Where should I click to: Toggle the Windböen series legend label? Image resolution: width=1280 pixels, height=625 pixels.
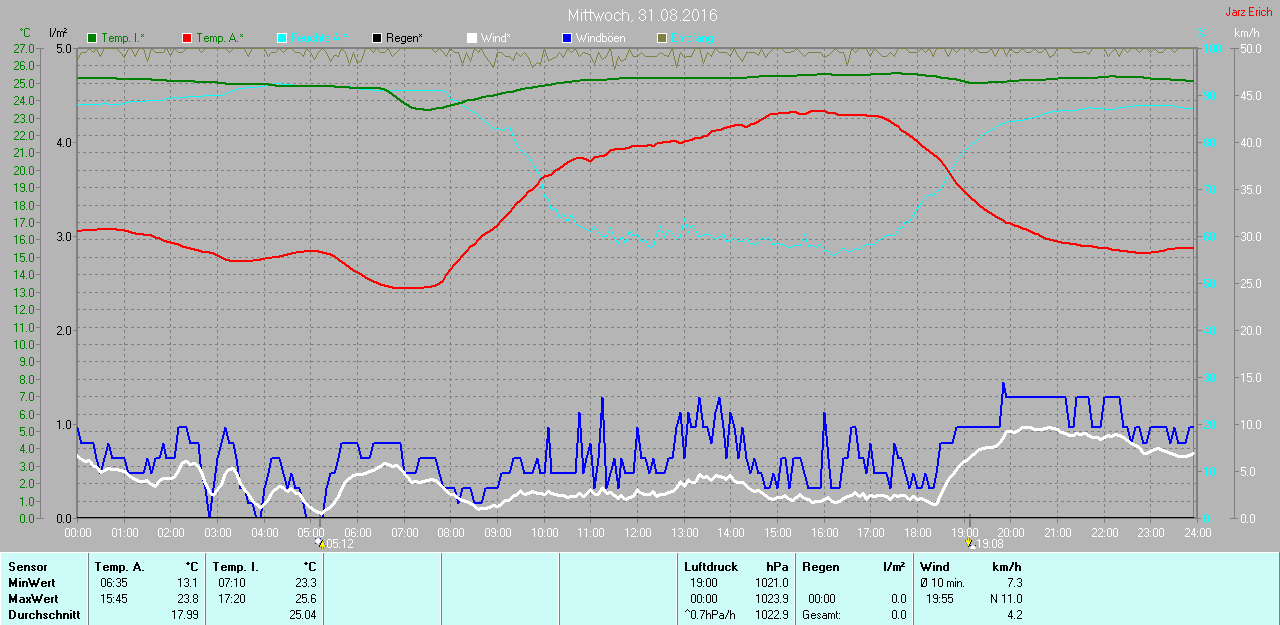pos(600,38)
